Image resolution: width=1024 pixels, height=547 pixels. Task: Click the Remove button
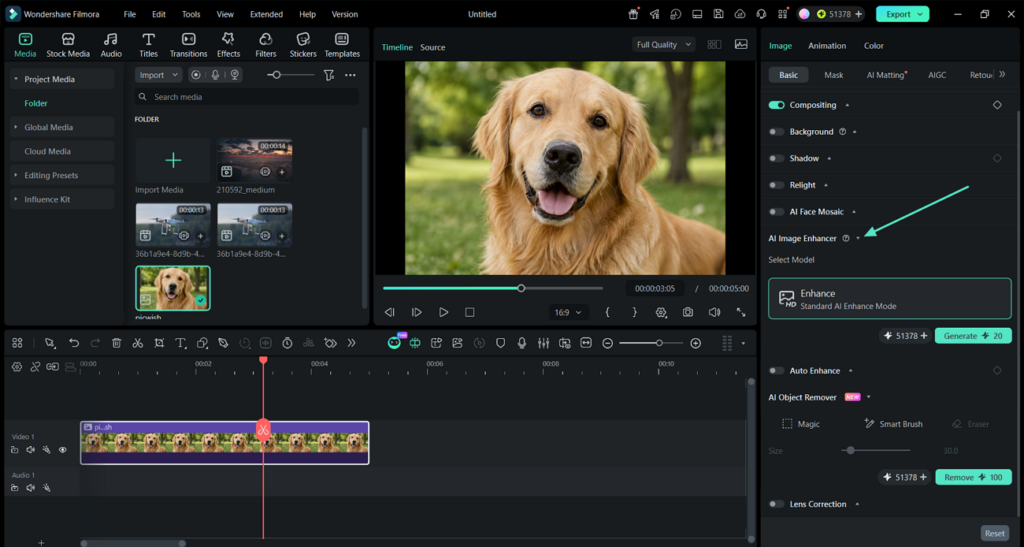(x=973, y=477)
